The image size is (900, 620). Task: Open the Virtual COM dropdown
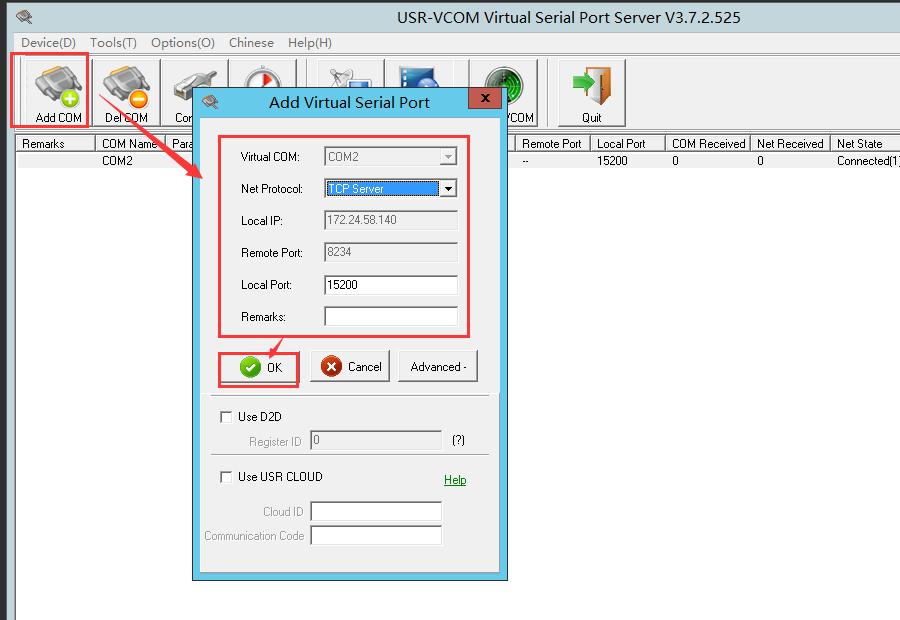click(448, 156)
